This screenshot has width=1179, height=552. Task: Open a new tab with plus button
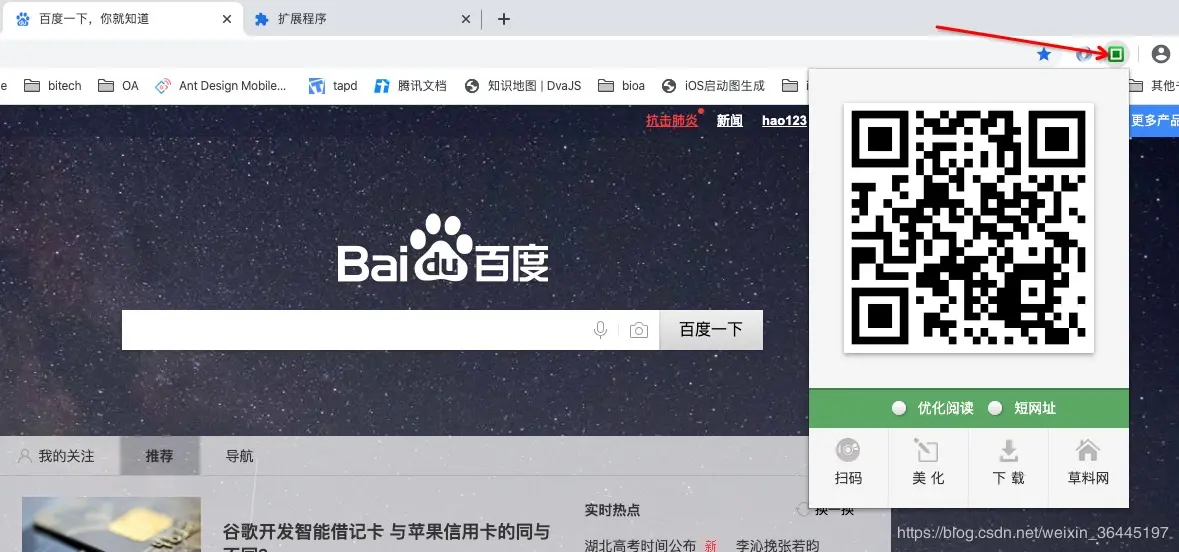[x=504, y=20]
